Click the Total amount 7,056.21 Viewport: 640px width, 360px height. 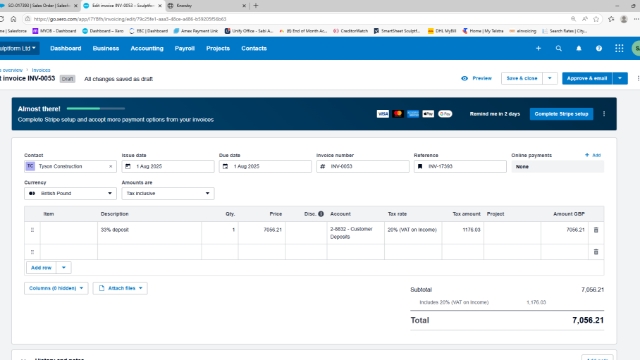click(588, 320)
